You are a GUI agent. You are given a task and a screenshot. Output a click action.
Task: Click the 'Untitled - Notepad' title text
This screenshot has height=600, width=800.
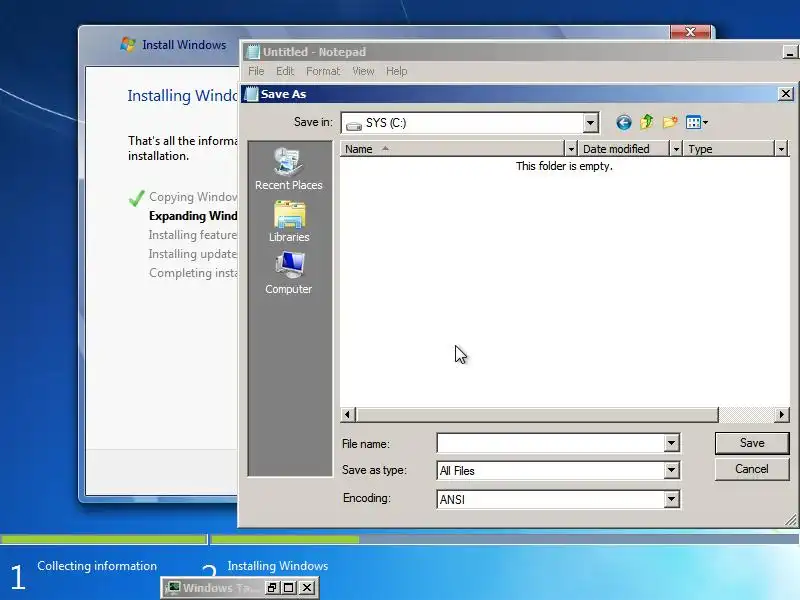[314, 52]
